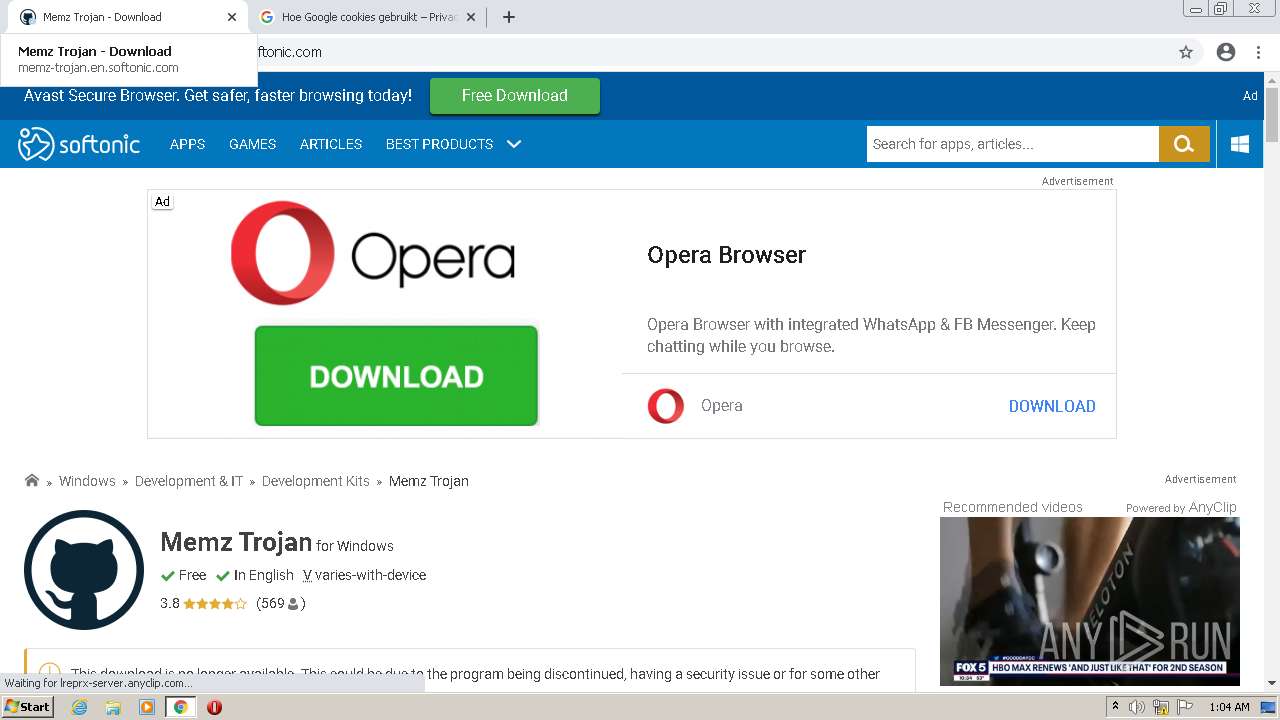
Task: Click the large red Opera logo
Action: pyautogui.click(x=283, y=253)
